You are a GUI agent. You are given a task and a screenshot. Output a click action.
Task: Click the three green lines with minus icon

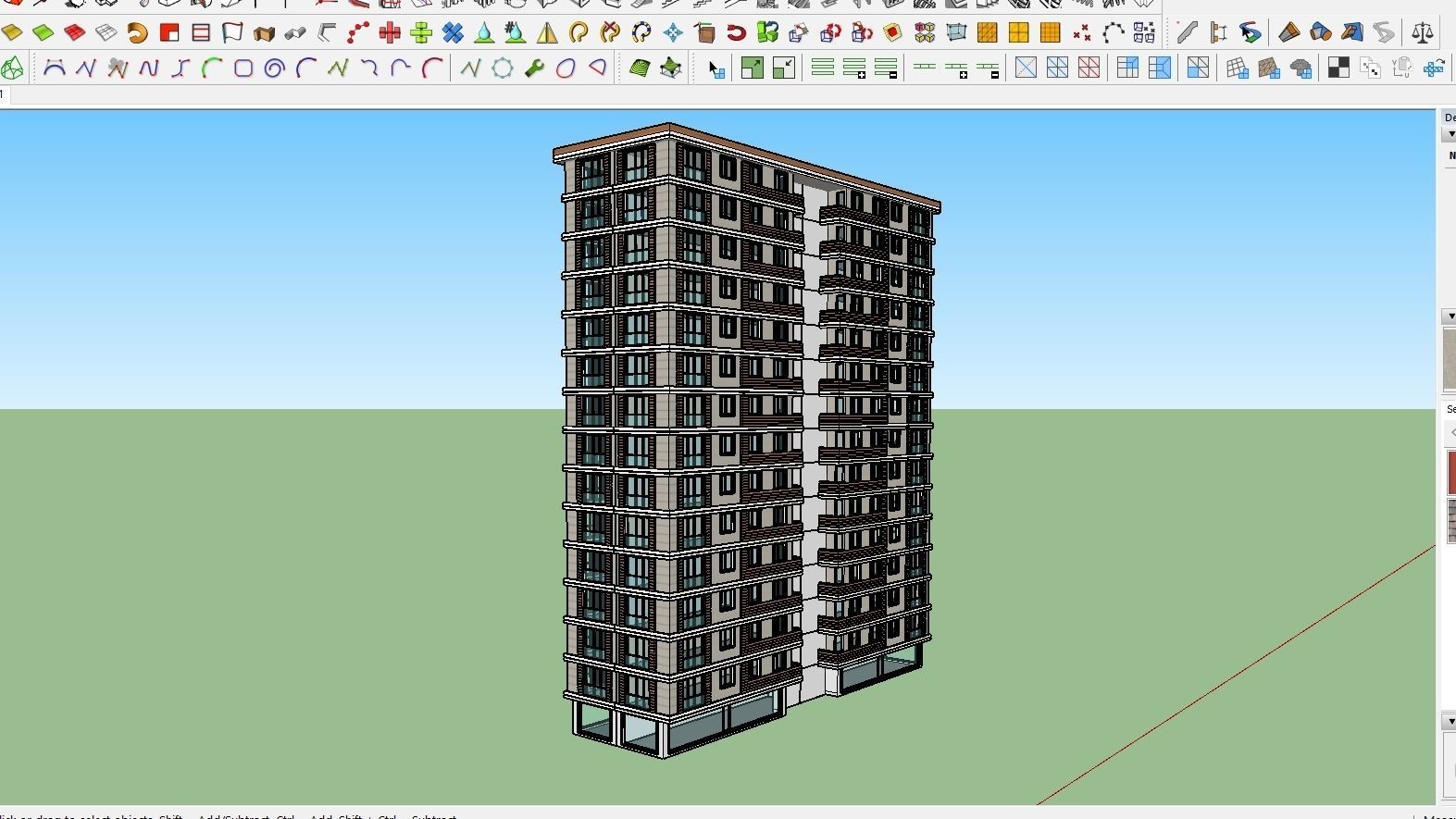pos(886,68)
